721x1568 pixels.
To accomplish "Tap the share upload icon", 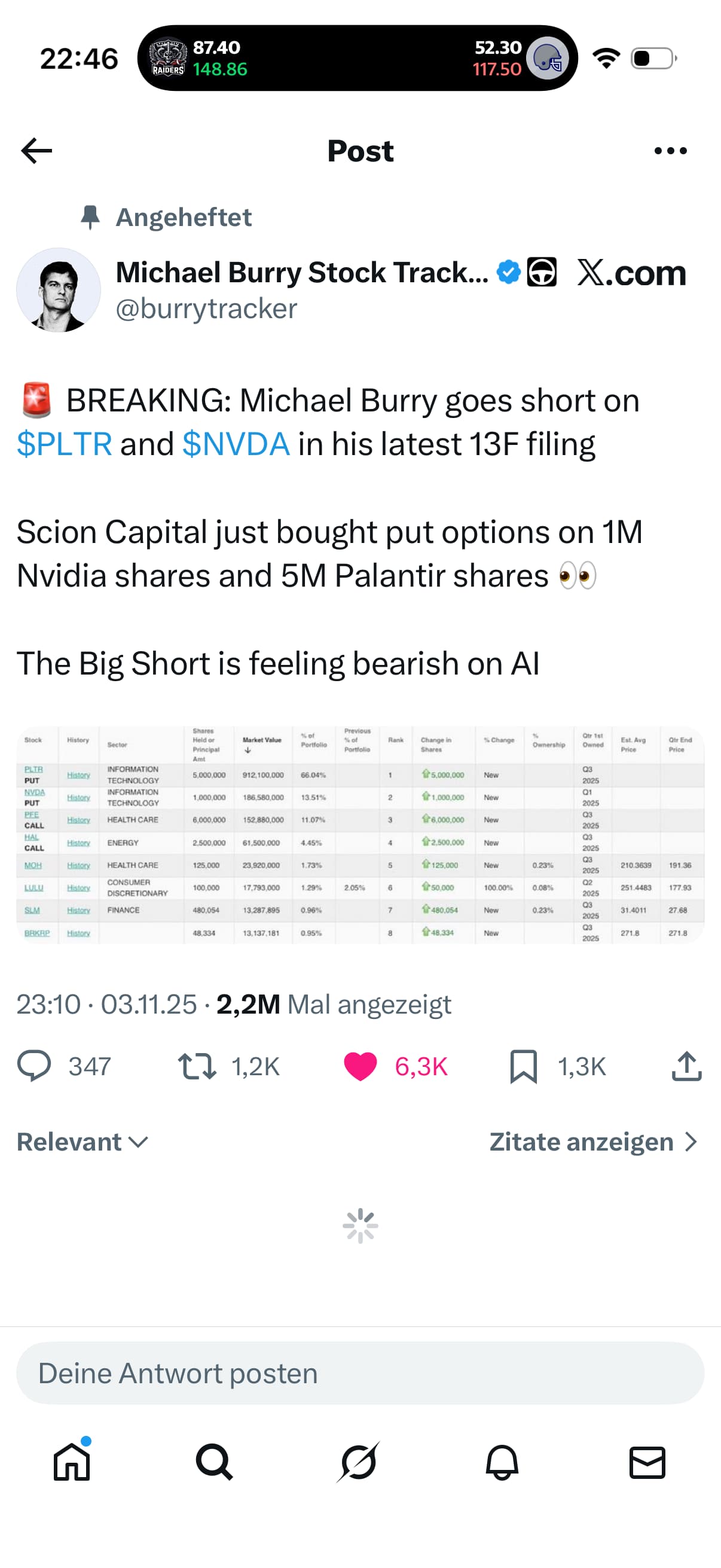I will 686,1066.
